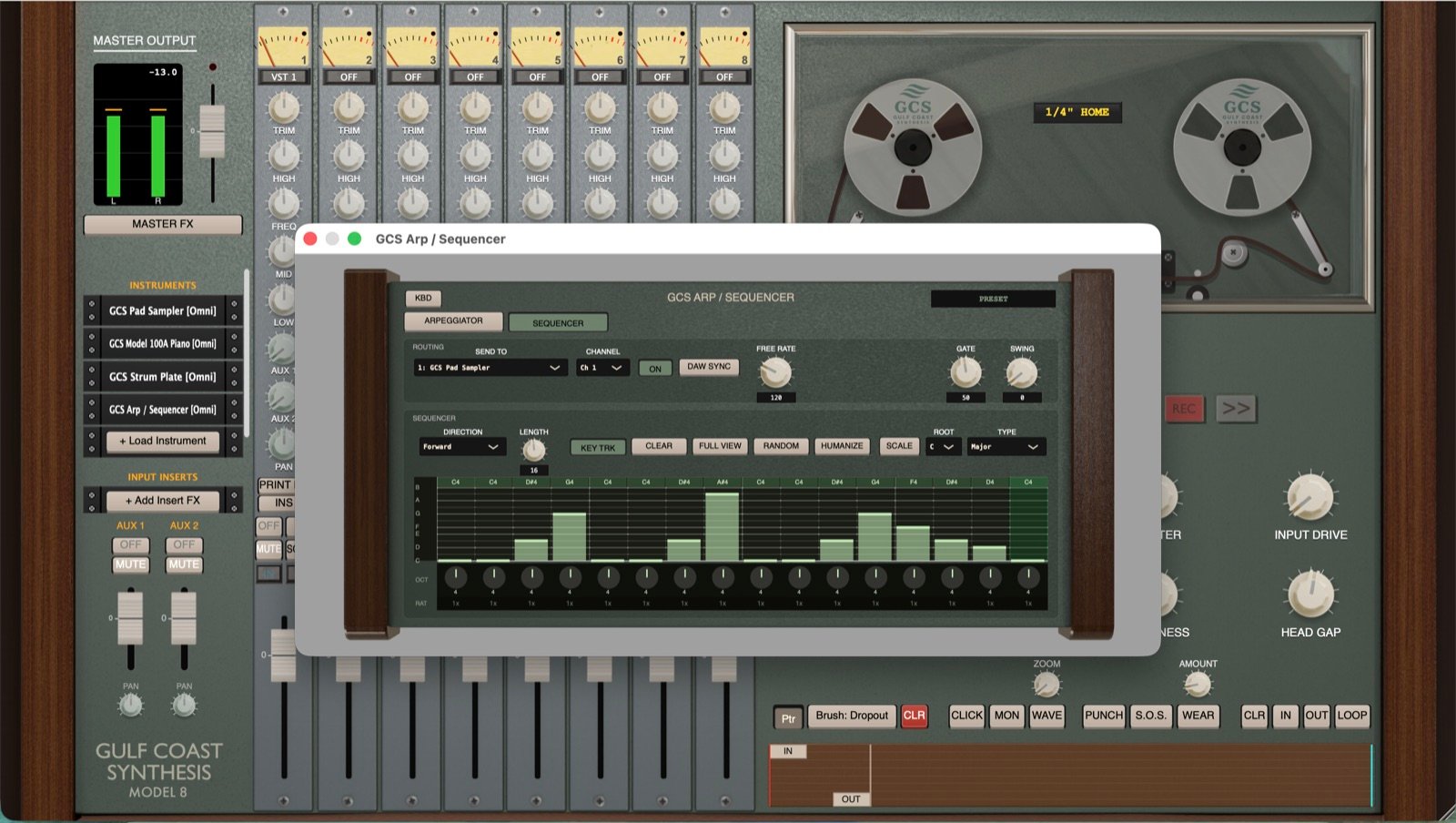Click the ZOOM knob above the tape buttons
This screenshot has width=1456, height=823.
click(1046, 684)
